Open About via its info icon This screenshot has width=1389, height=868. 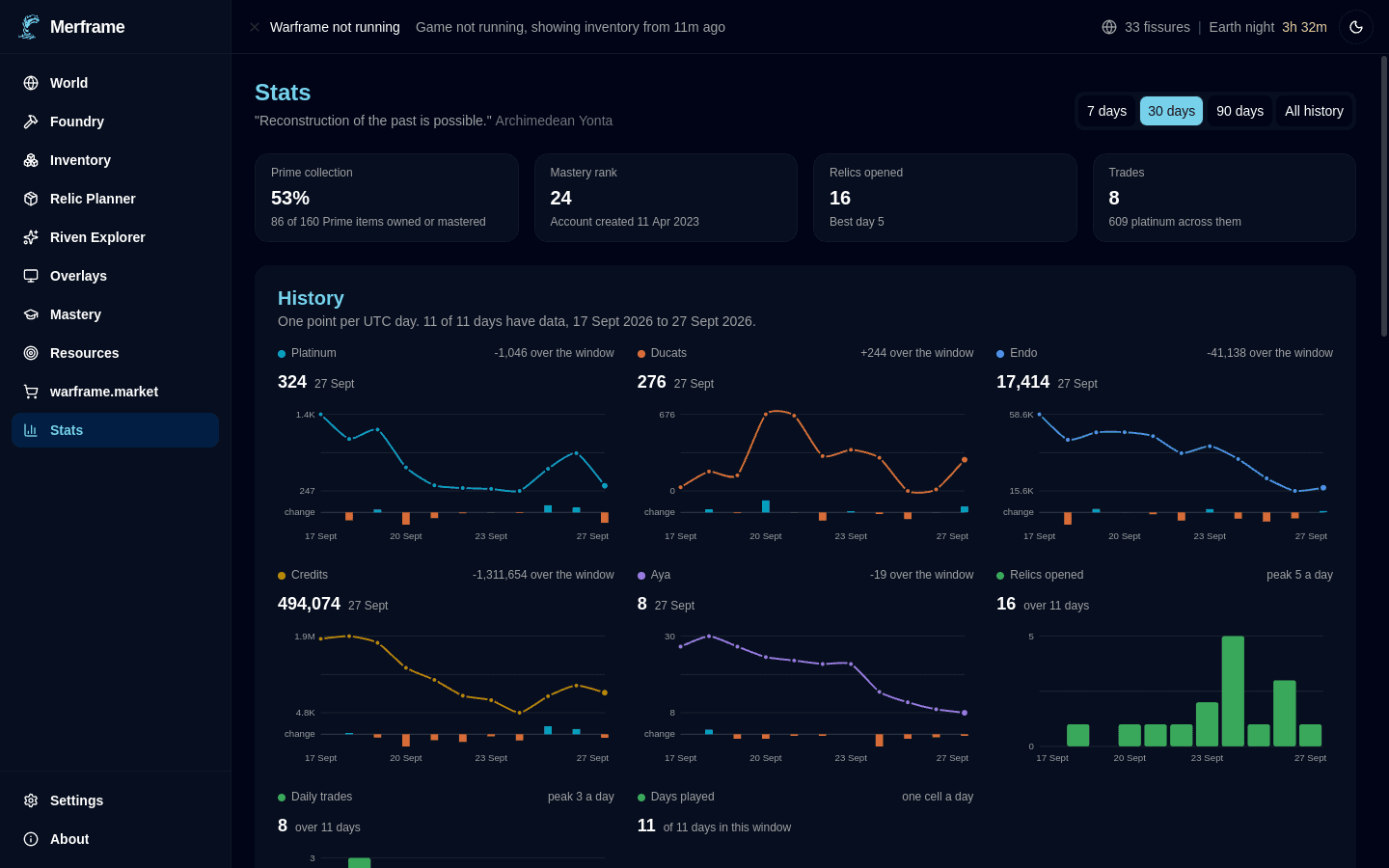coord(31,839)
